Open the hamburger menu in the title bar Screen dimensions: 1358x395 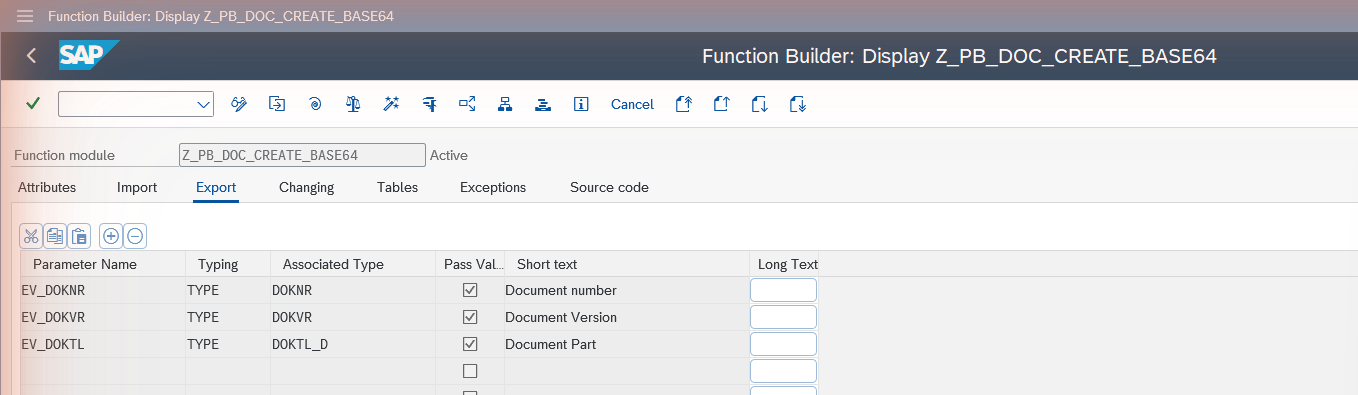pyautogui.click(x=25, y=16)
